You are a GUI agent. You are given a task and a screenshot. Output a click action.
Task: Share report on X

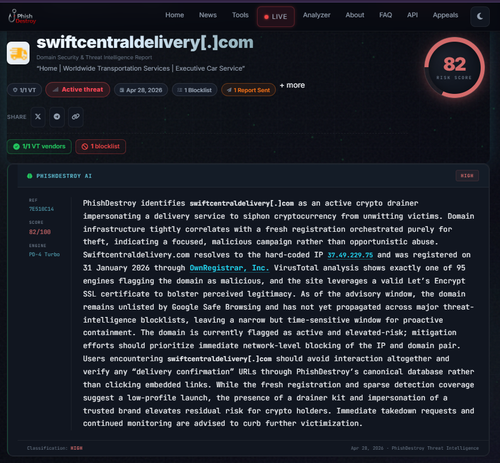point(38,117)
